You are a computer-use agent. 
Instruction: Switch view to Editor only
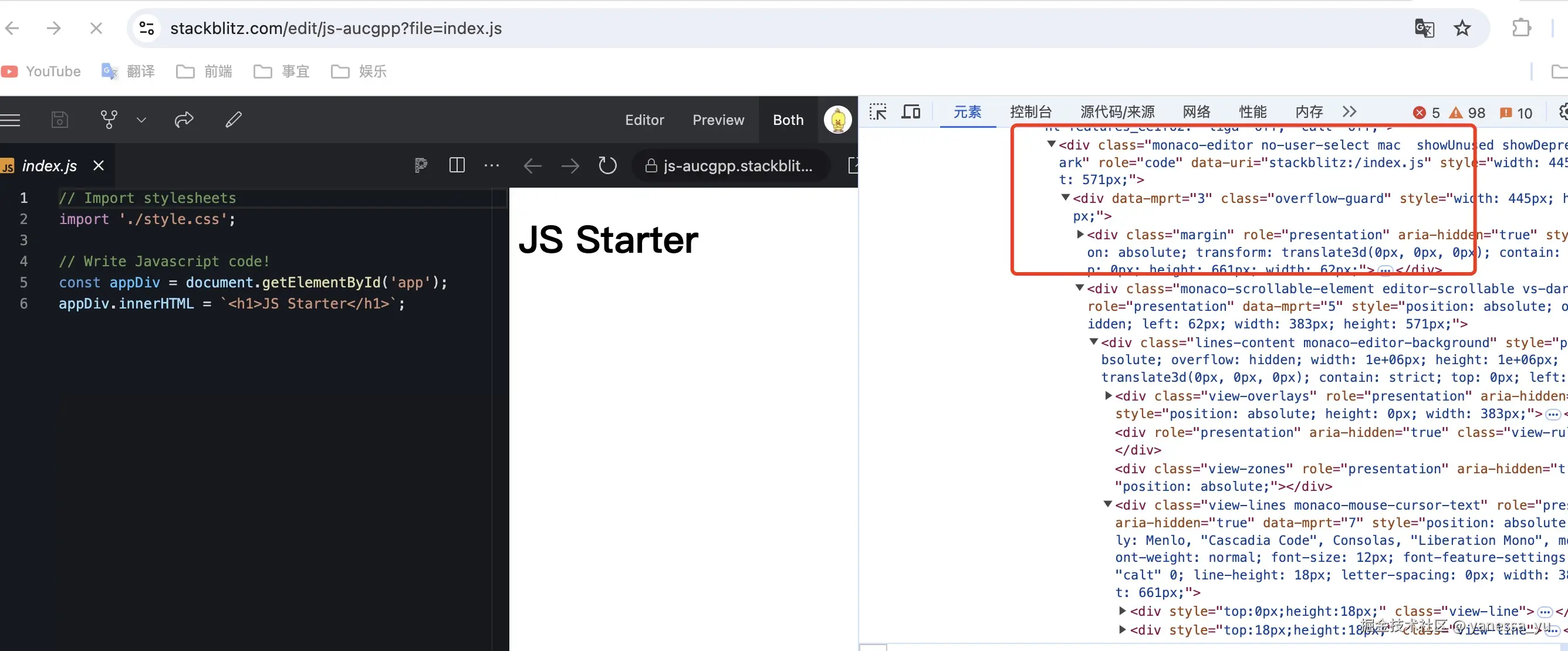(x=644, y=120)
